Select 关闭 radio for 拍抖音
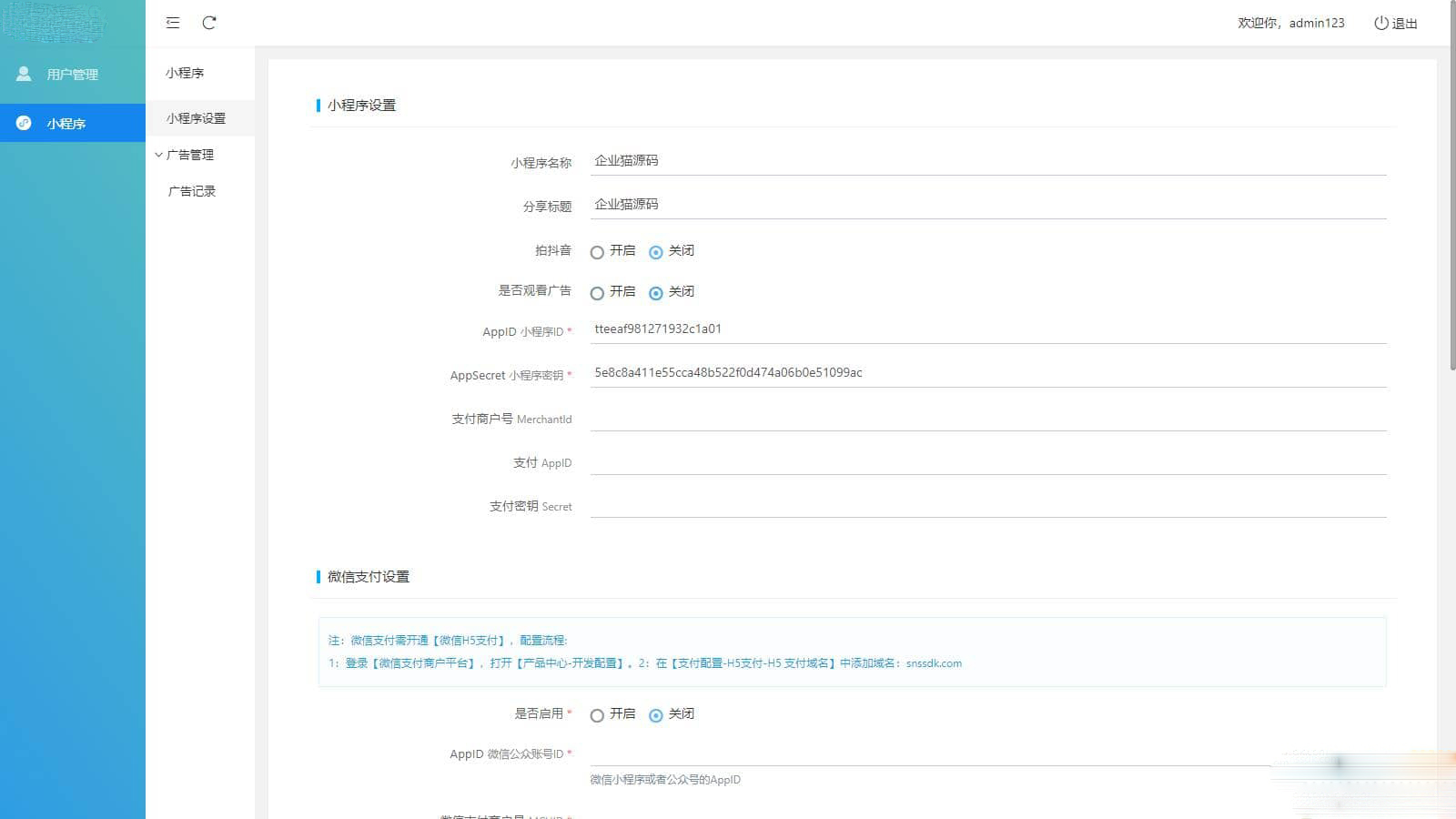 coord(655,252)
